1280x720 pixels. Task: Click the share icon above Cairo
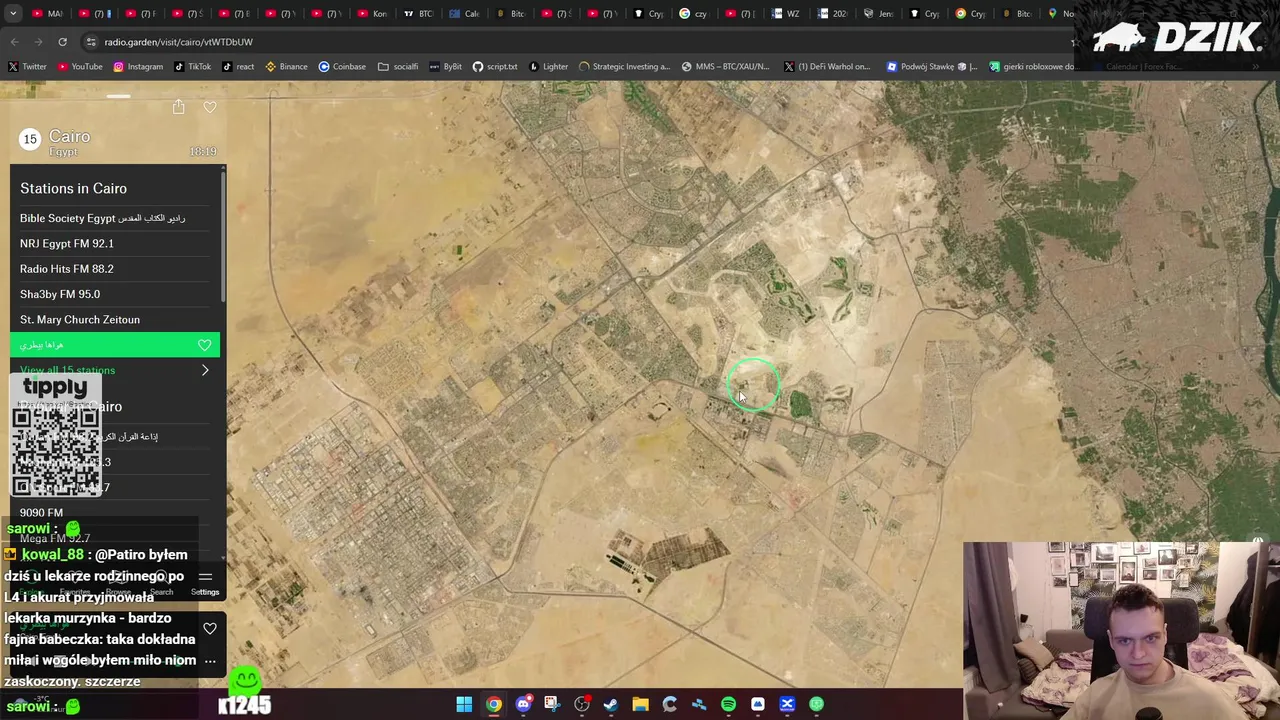coord(178,107)
